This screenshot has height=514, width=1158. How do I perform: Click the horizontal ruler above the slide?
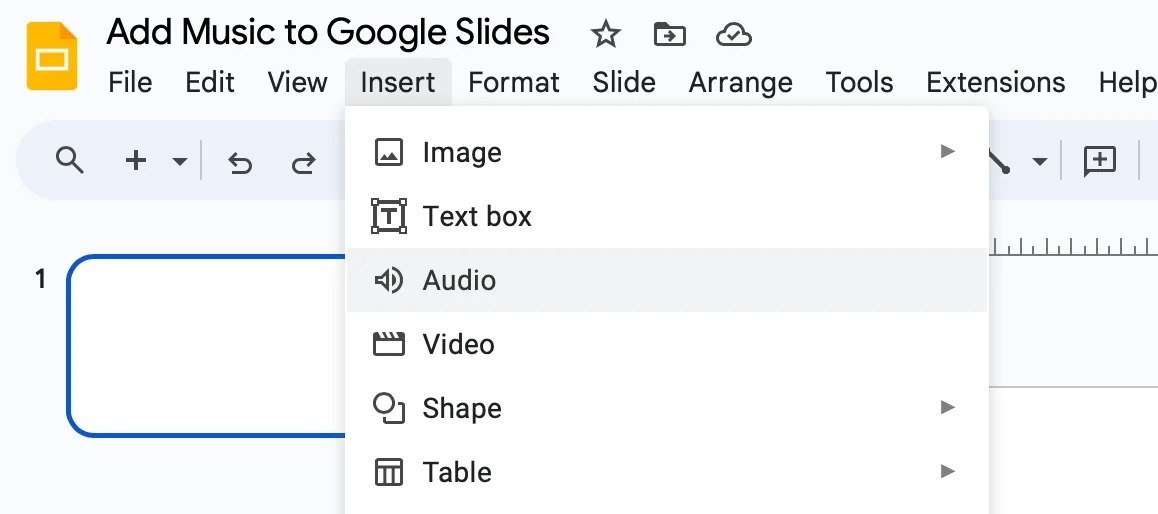1072,246
